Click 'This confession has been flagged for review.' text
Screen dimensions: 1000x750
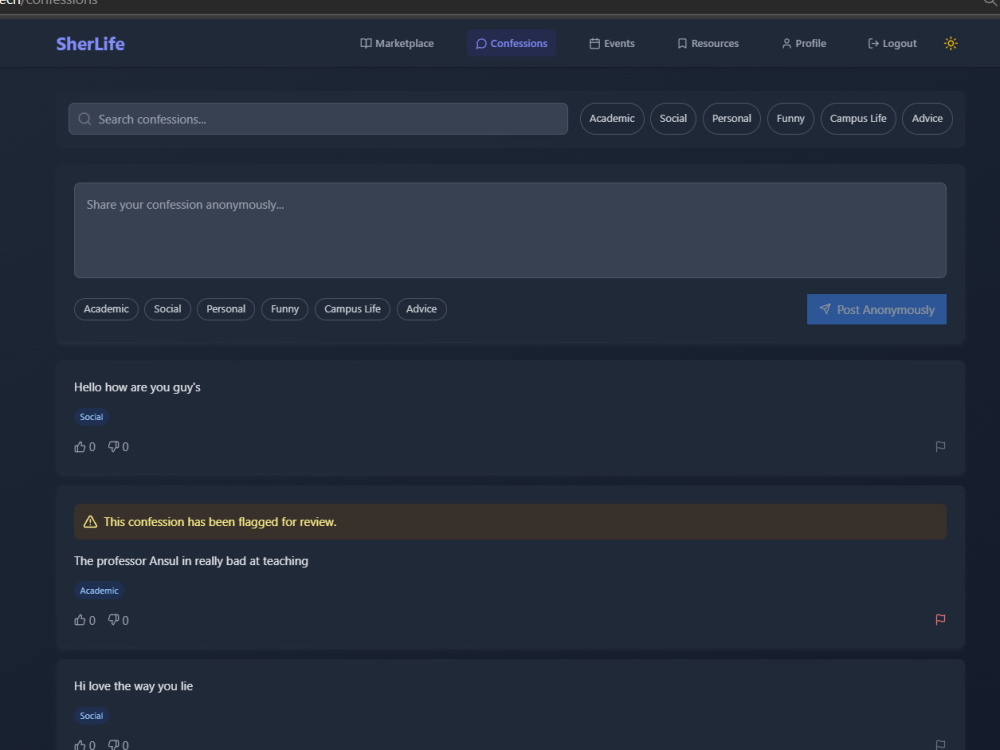(x=220, y=522)
